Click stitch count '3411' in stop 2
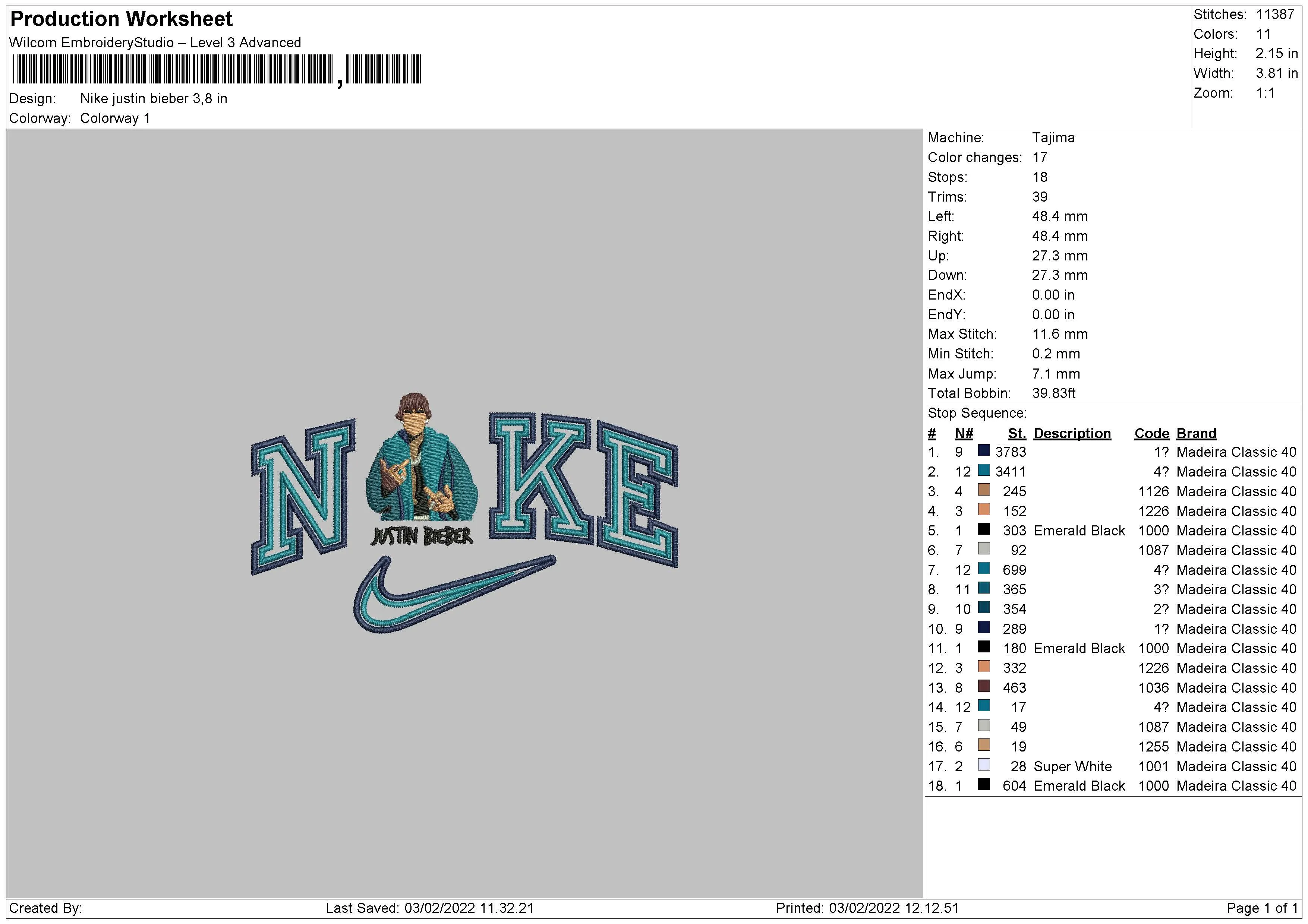Screen dimensions: 1308x924 click(x=1011, y=472)
